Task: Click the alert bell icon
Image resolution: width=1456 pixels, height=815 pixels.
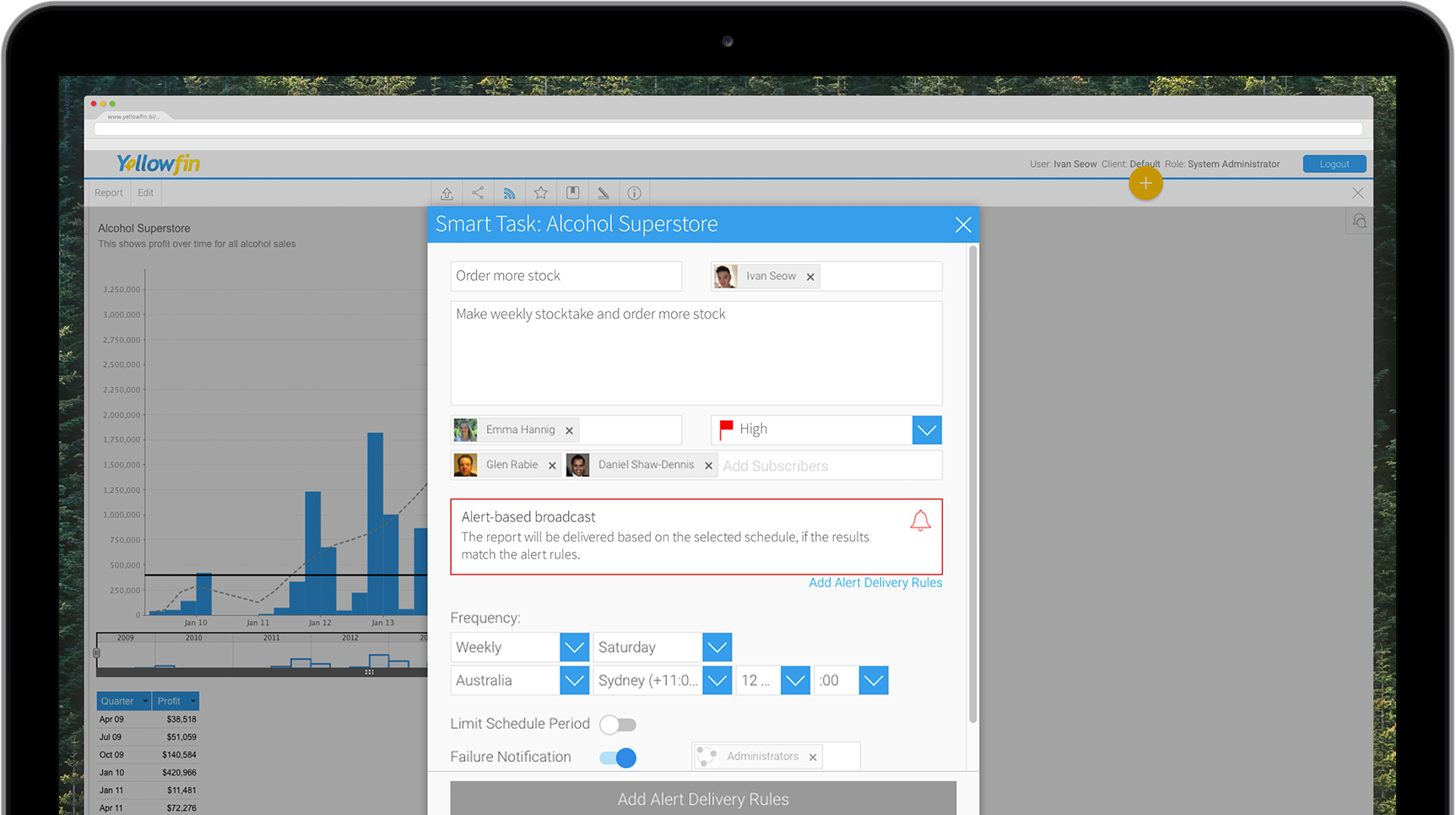Action: coord(920,521)
